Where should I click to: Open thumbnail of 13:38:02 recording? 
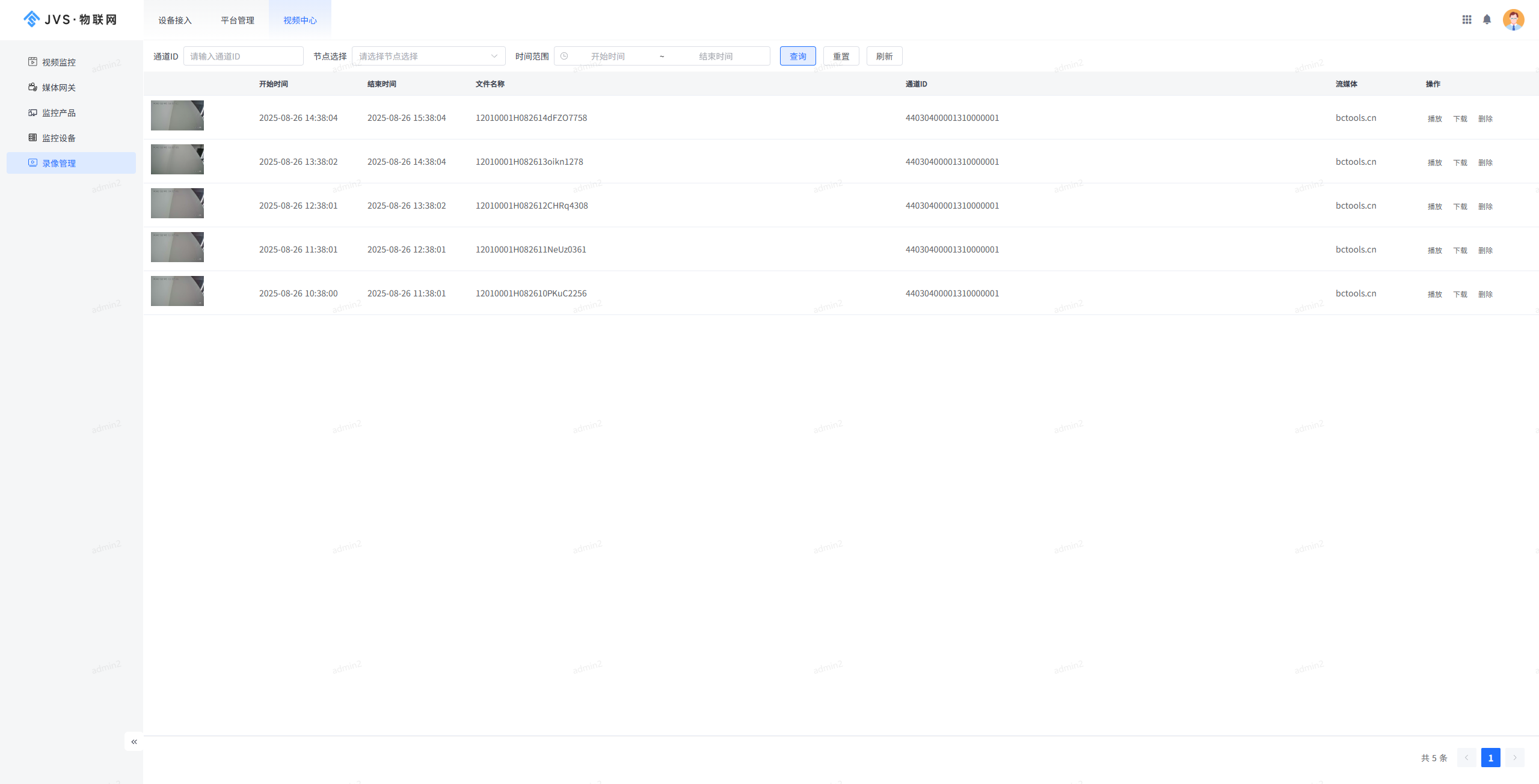177,159
